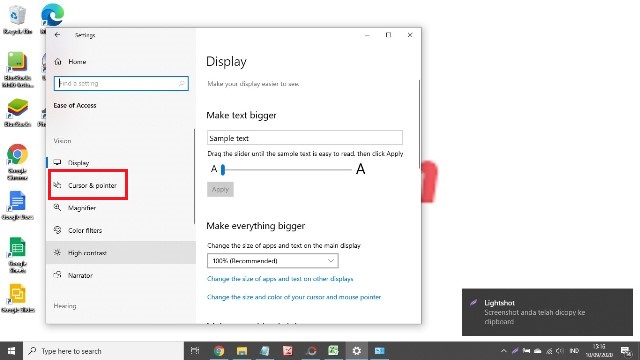Open Google Chrome desktop shortcut

pos(17,162)
